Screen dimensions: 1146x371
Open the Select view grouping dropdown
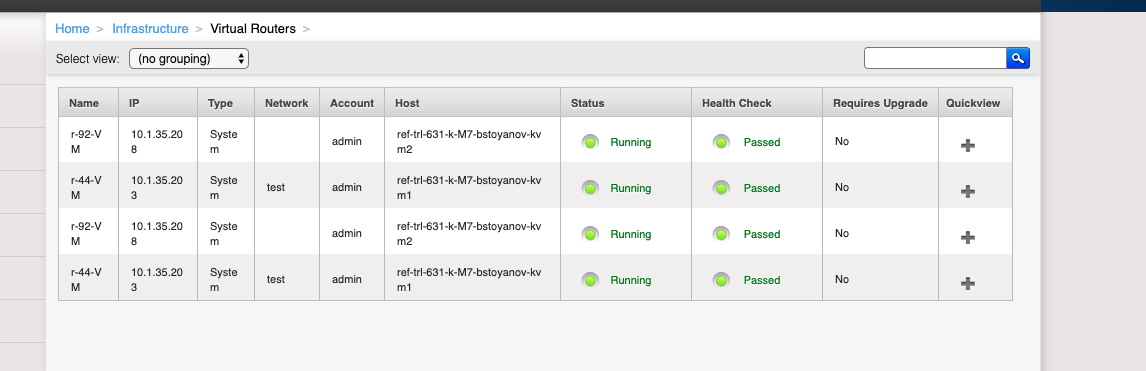point(189,58)
